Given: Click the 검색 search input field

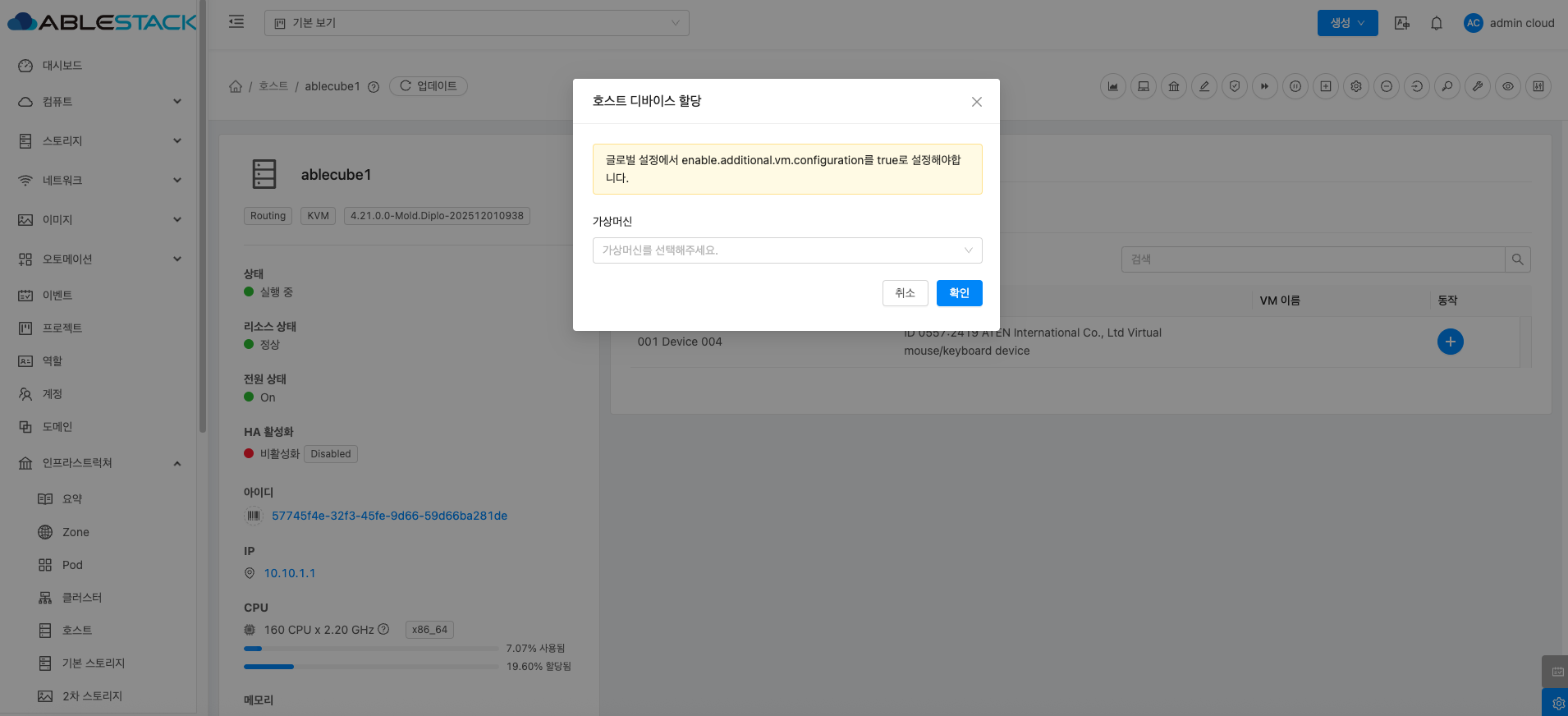Looking at the screenshot, I should coord(1313,259).
